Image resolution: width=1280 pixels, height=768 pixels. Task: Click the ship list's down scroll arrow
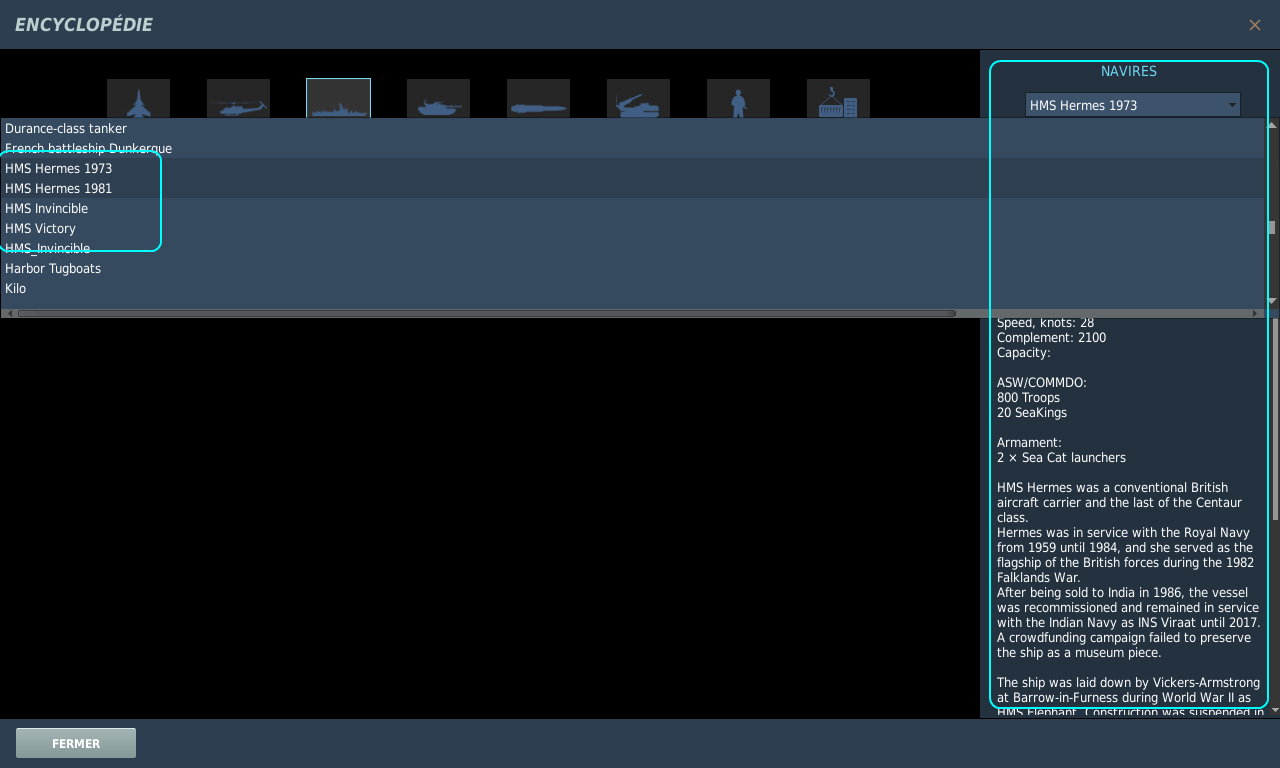1272,301
